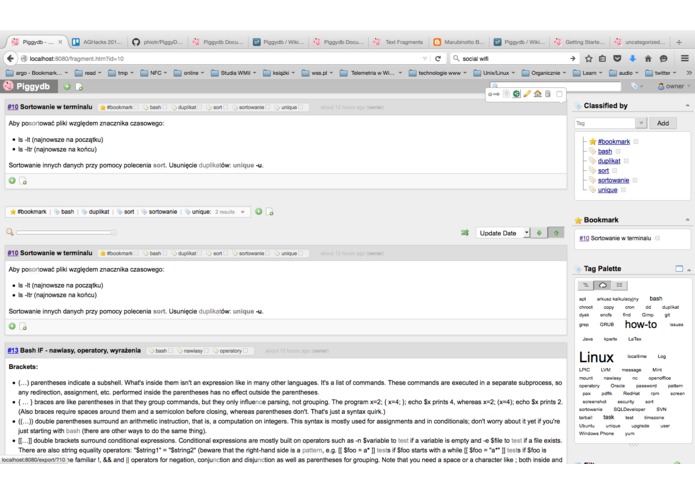
Task: Open fragment #13 link
Action: click(13, 350)
